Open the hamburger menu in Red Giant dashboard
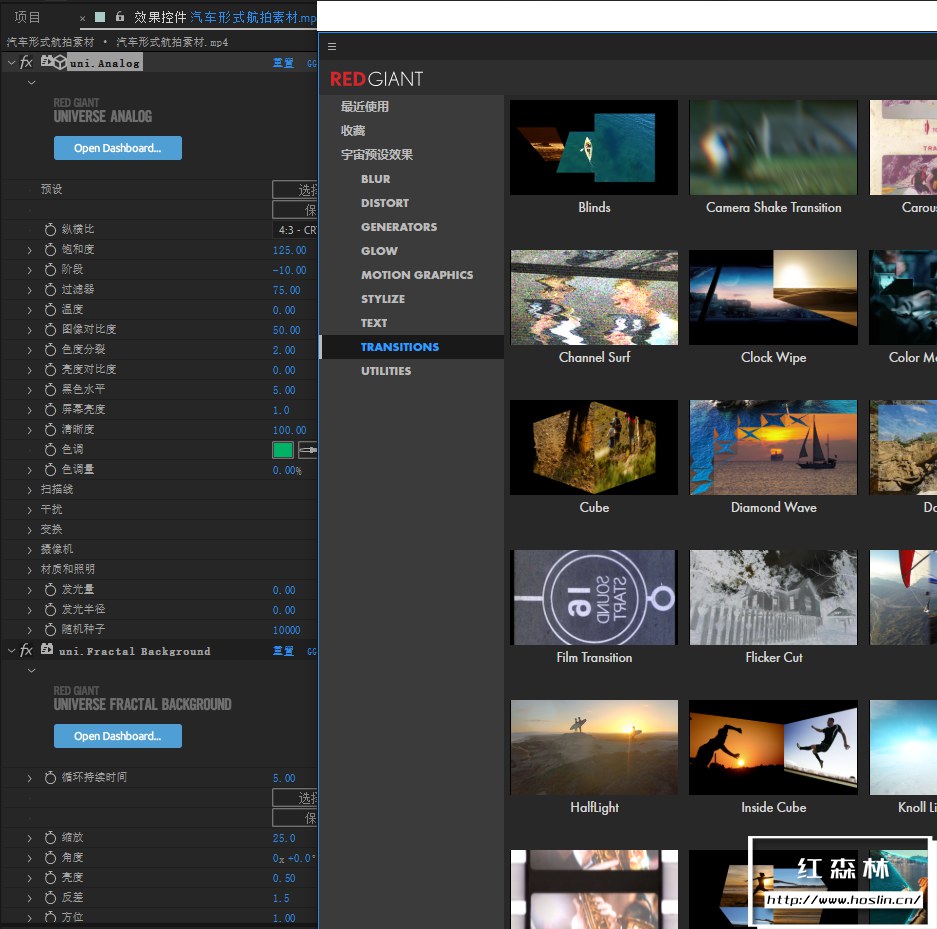Screen dimensions: 937x929 click(x=332, y=47)
